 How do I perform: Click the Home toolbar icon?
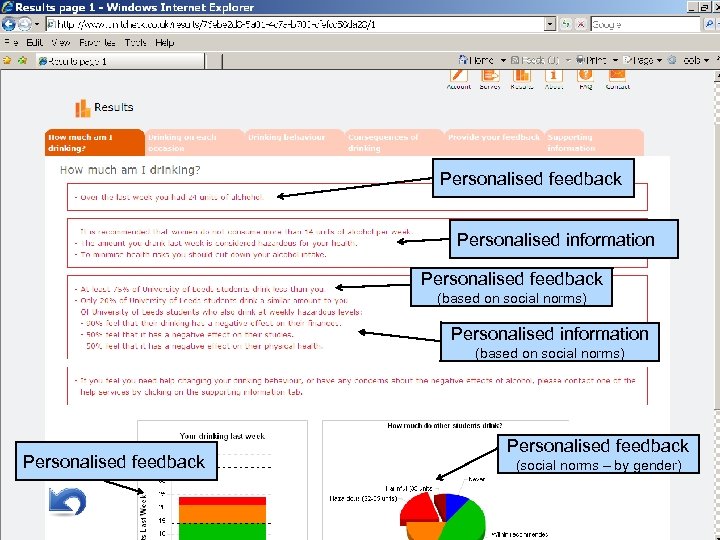[x=463, y=60]
